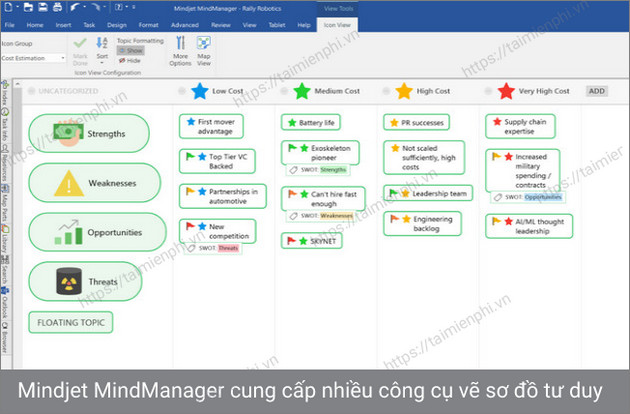Click flag on AI/ML thought leadership card

pos(497,221)
